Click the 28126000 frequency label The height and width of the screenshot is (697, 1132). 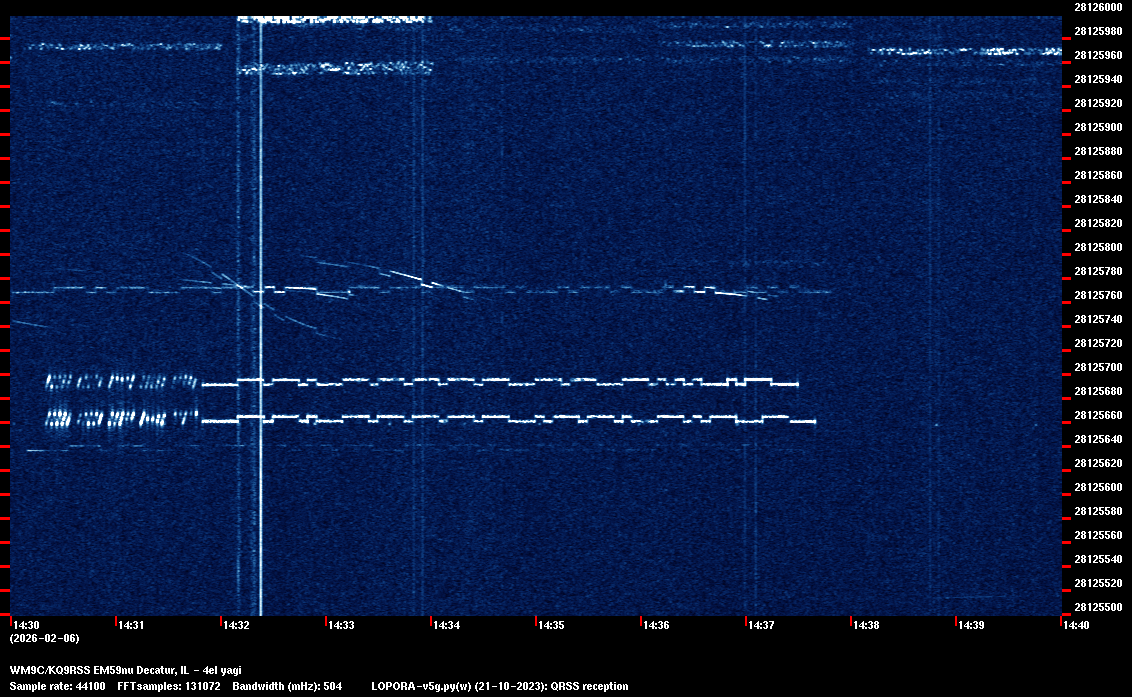[x=1097, y=7]
